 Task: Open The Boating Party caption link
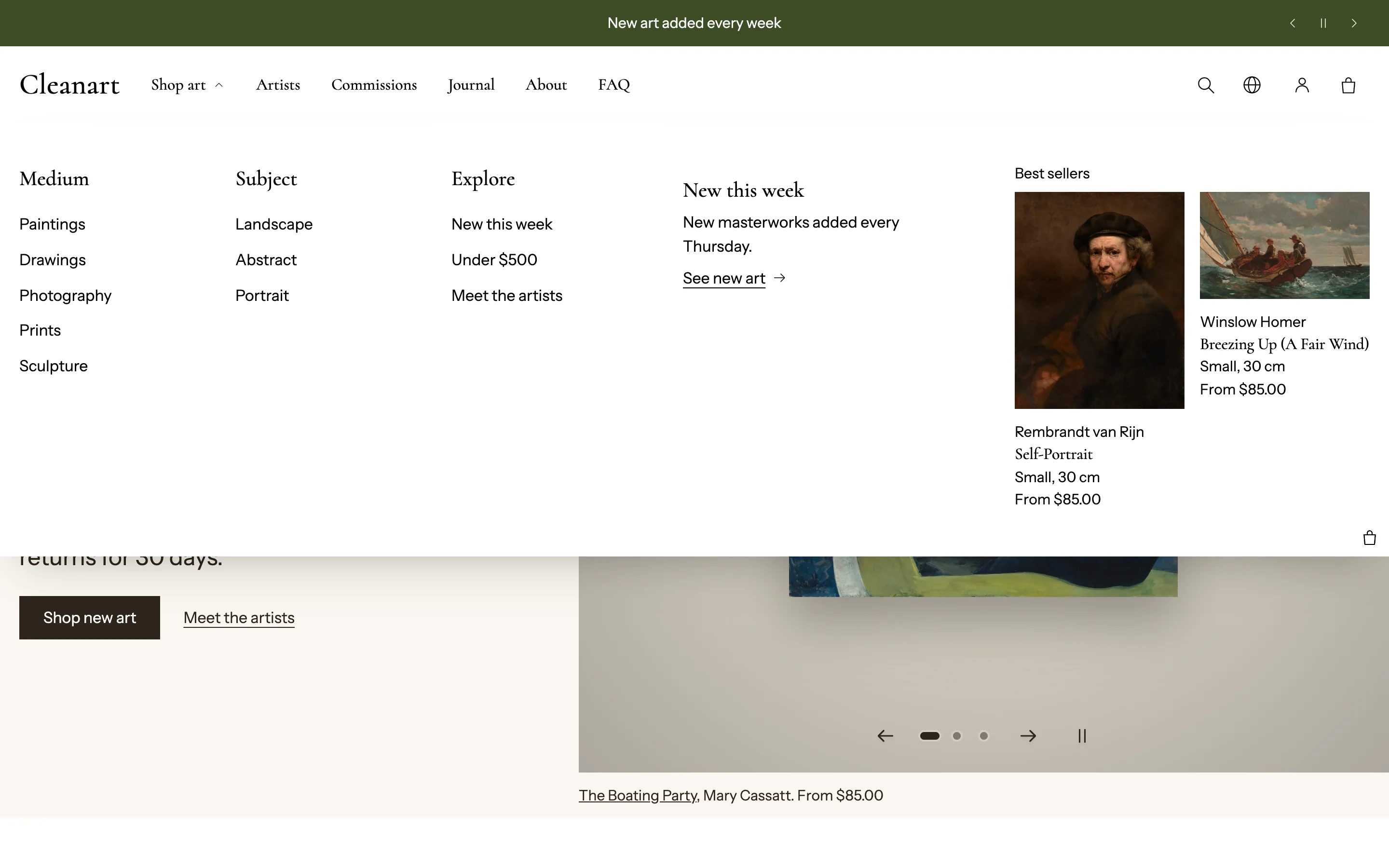click(638, 796)
